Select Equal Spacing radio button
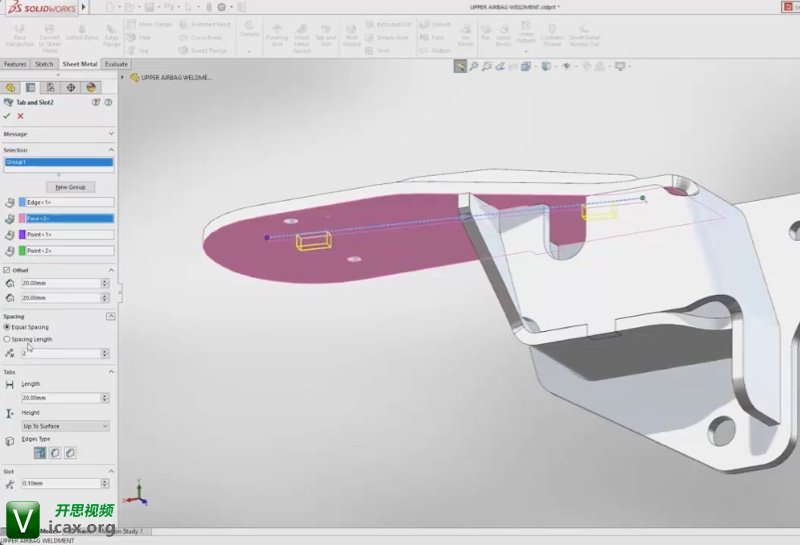This screenshot has width=800, height=545. tap(7, 327)
